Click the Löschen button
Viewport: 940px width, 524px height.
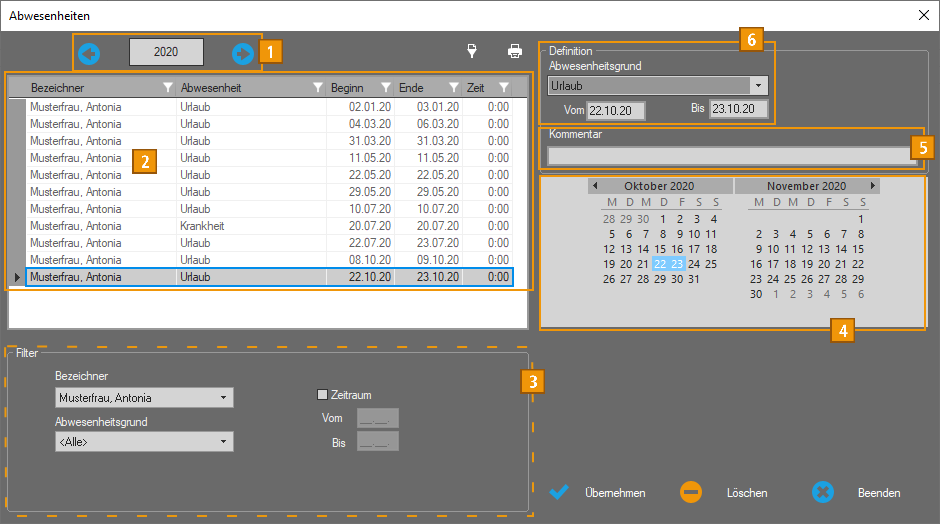click(x=724, y=493)
